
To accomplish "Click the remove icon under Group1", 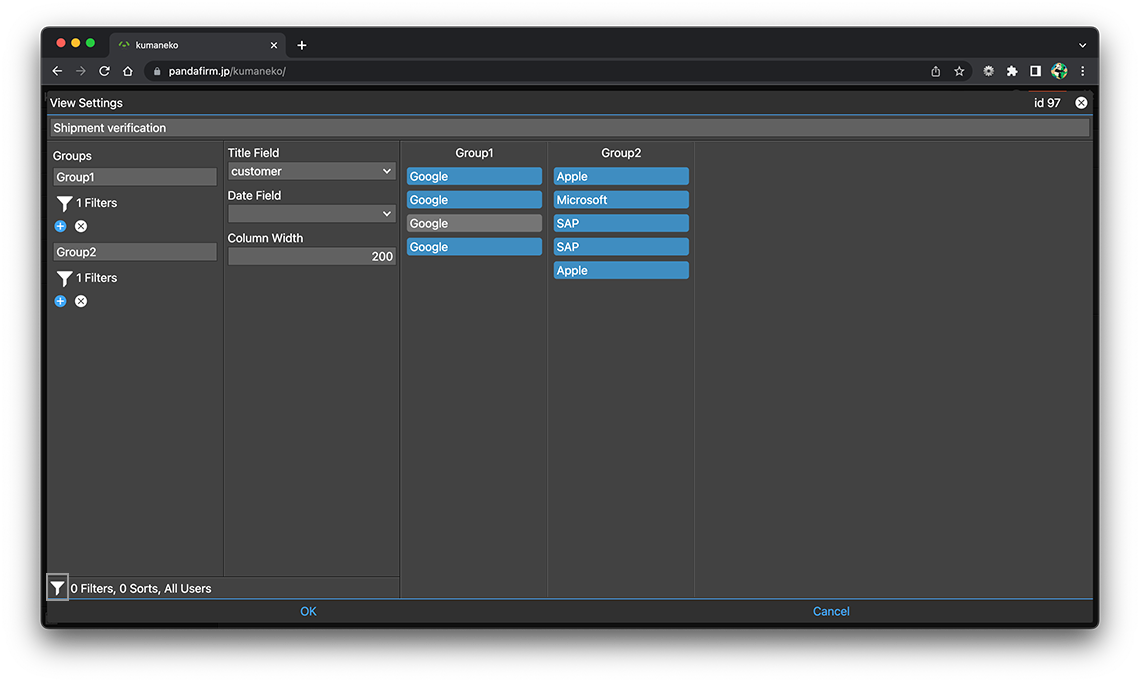I will (81, 226).
